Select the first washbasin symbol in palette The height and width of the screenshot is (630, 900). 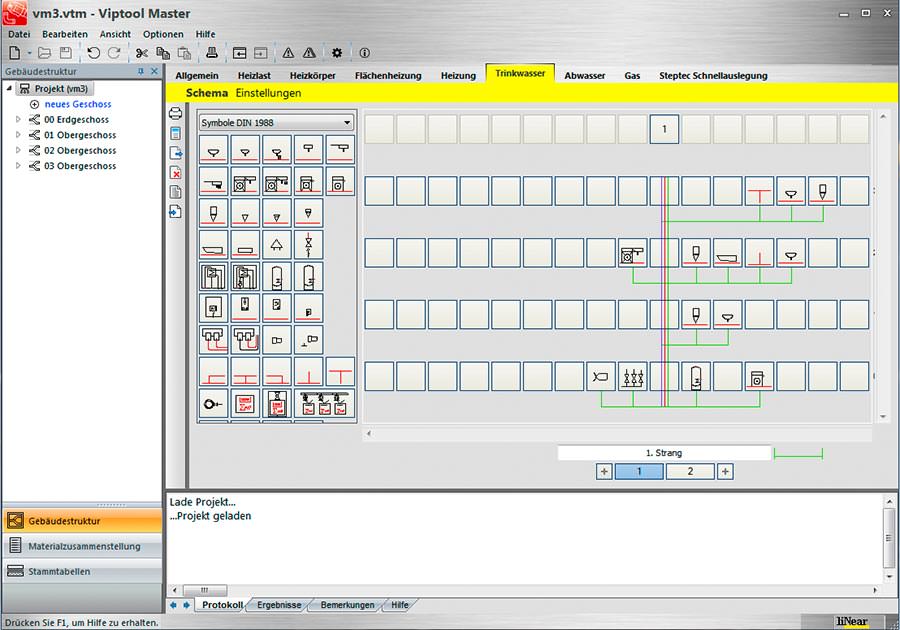214,150
